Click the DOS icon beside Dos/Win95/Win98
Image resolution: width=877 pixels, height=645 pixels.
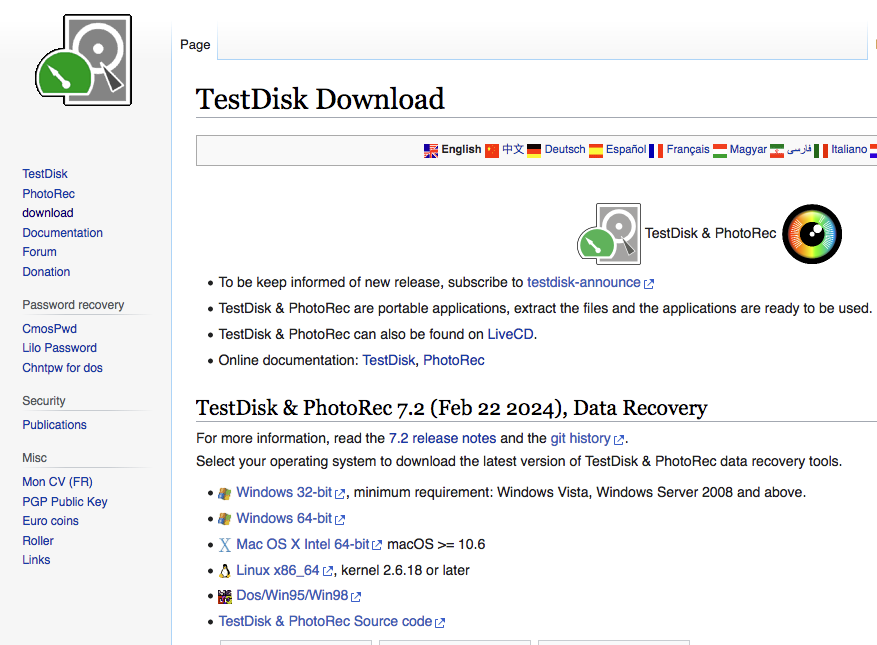pos(225,596)
